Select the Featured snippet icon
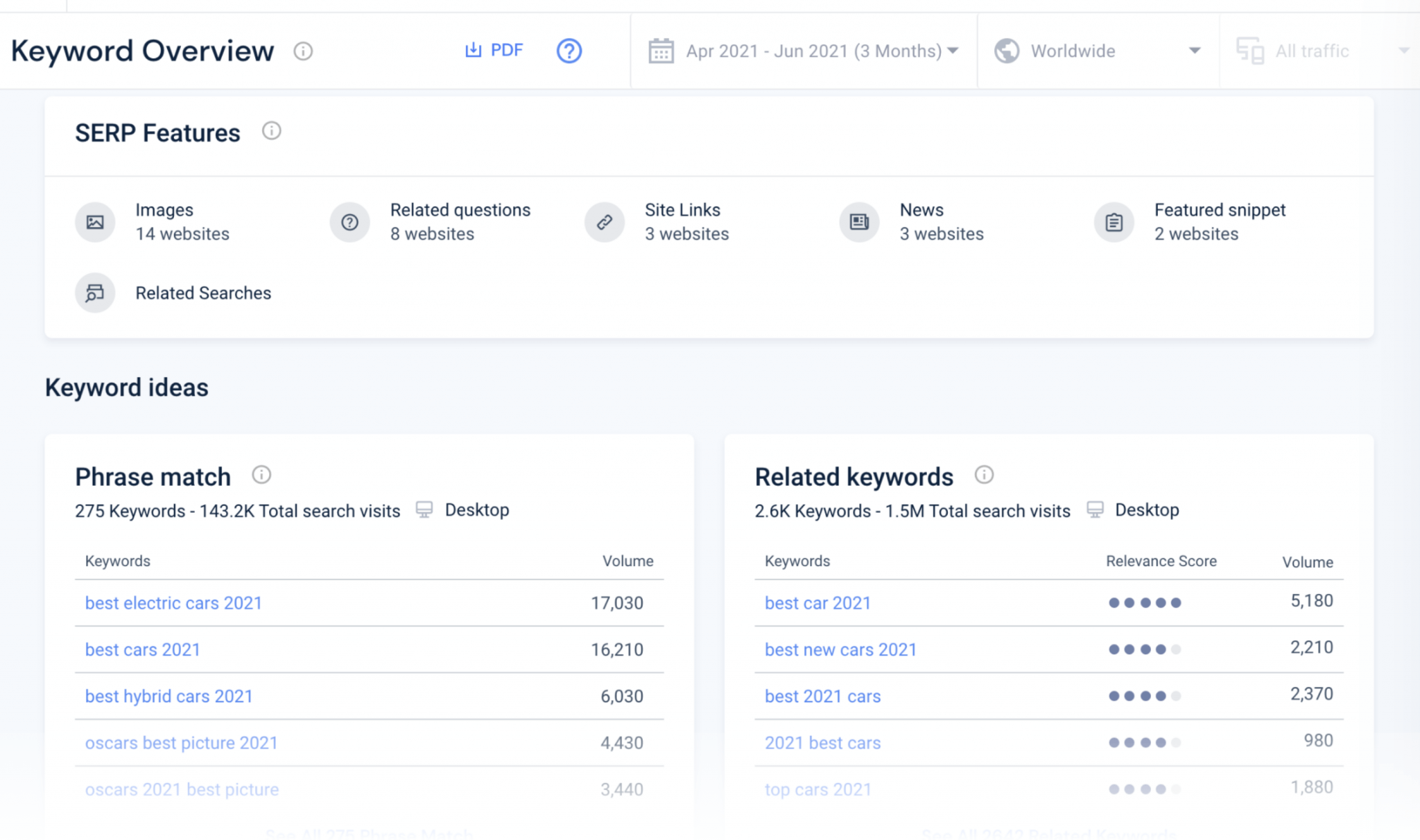 click(1113, 222)
